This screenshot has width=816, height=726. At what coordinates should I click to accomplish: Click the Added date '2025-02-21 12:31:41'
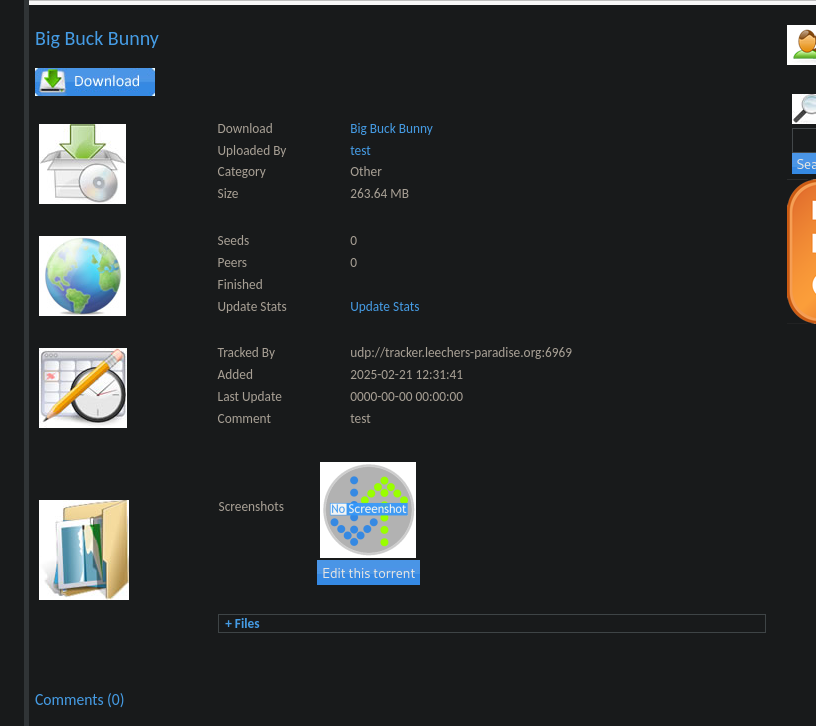click(x=406, y=375)
